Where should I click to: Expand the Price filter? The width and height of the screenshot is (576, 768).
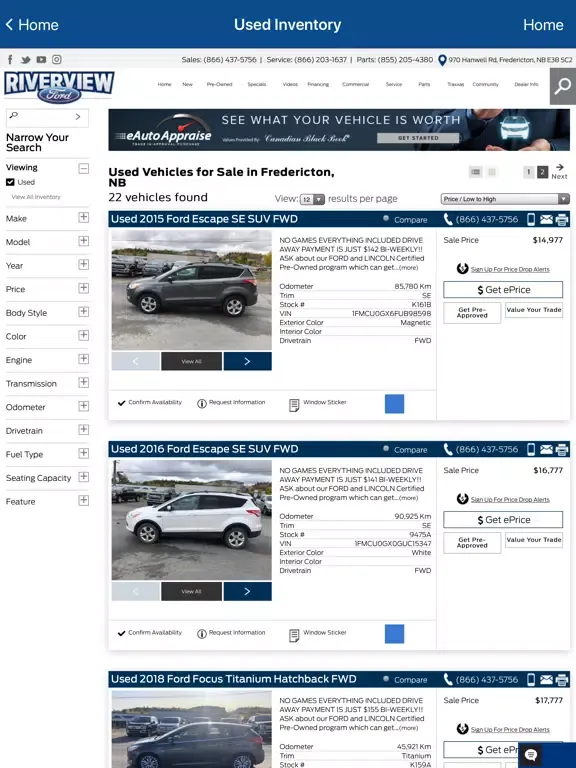click(x=84, y=288)
